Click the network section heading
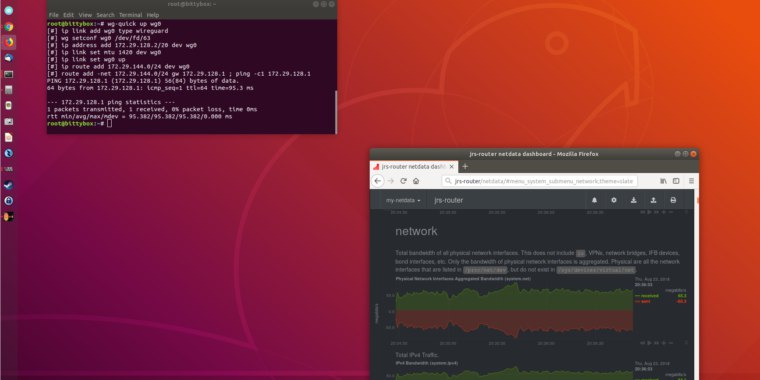 (416, 231)
